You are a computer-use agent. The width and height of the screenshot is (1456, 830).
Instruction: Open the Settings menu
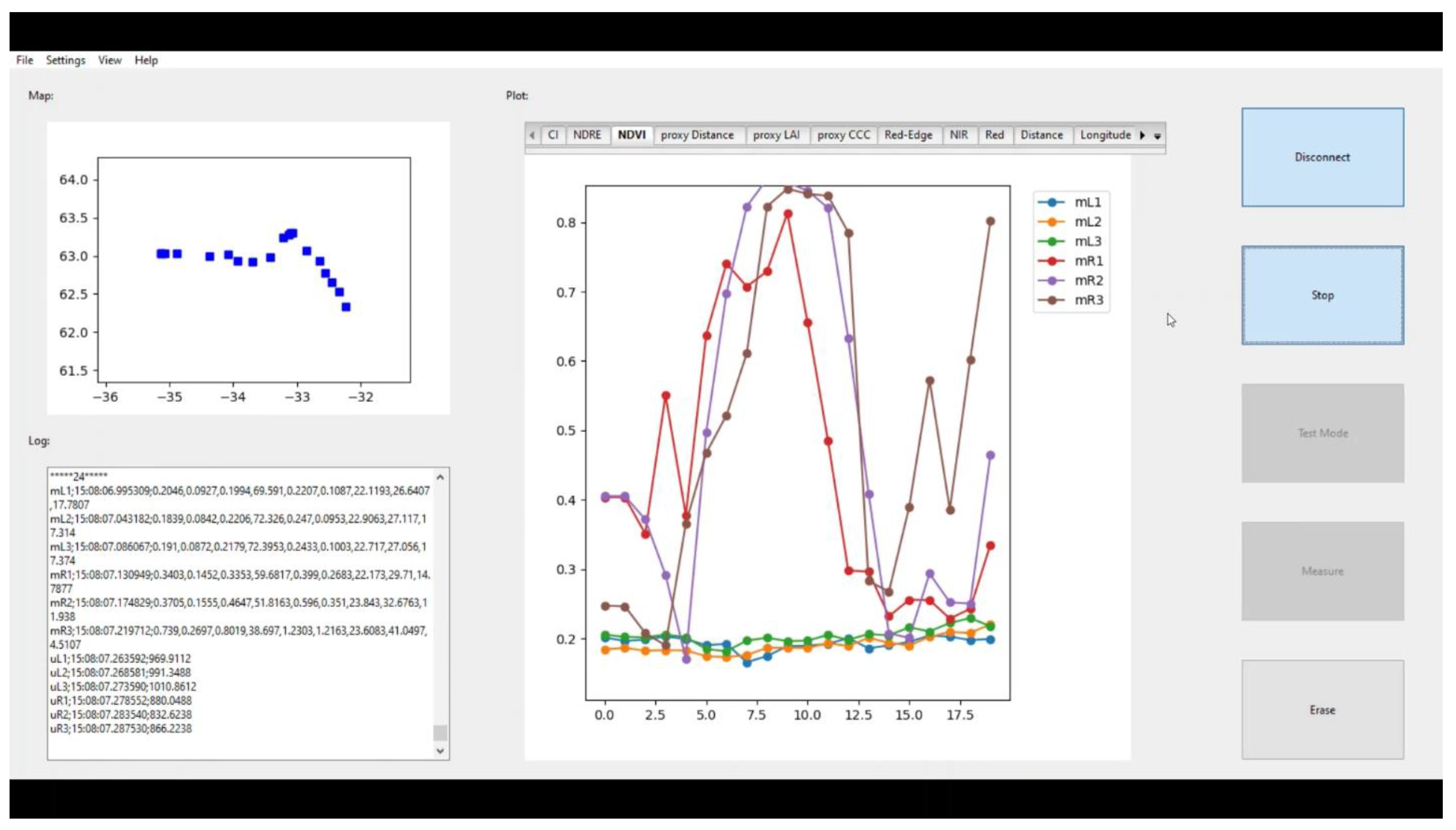65,60
